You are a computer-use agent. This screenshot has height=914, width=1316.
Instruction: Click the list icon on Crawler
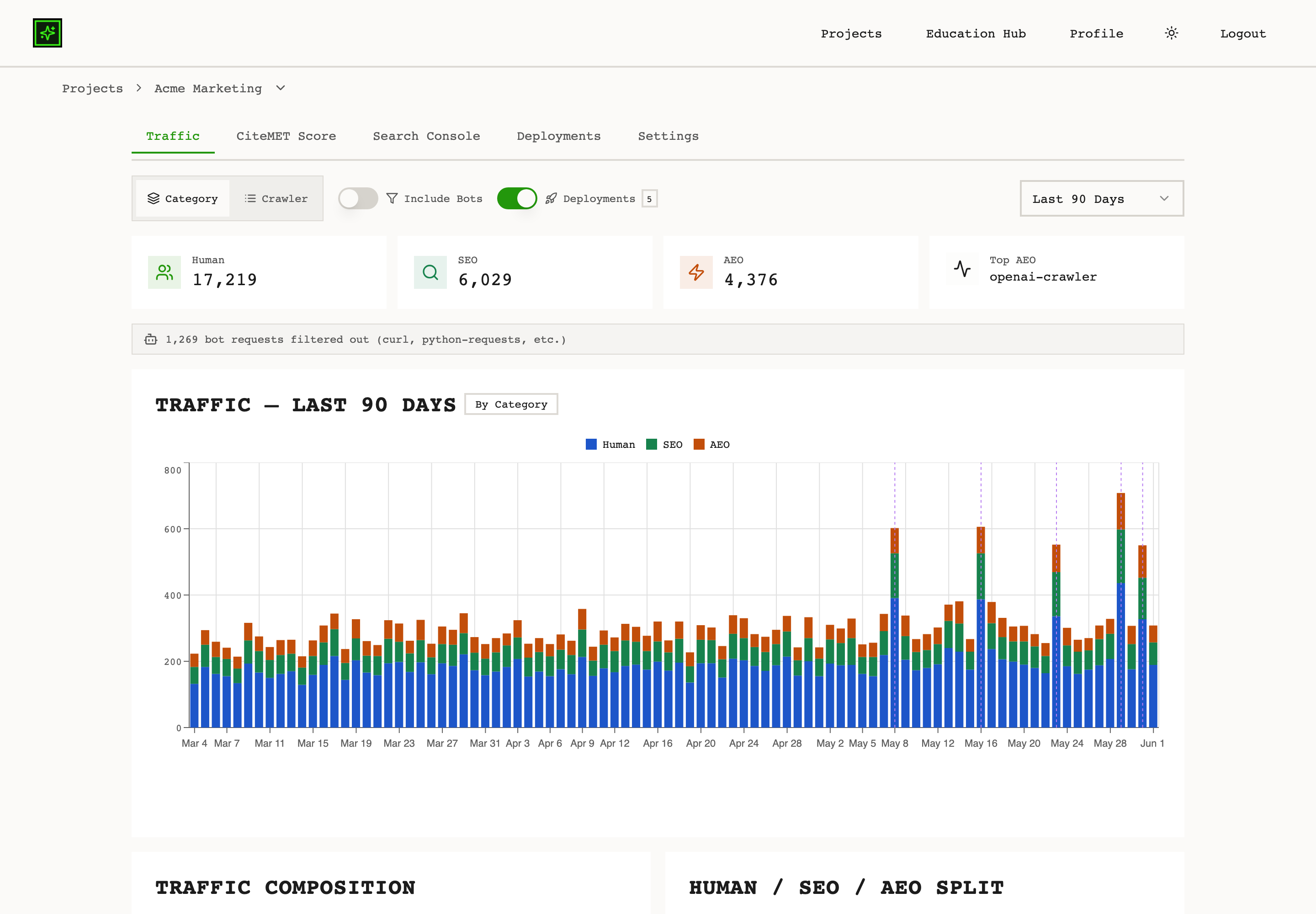pos(250,198)
